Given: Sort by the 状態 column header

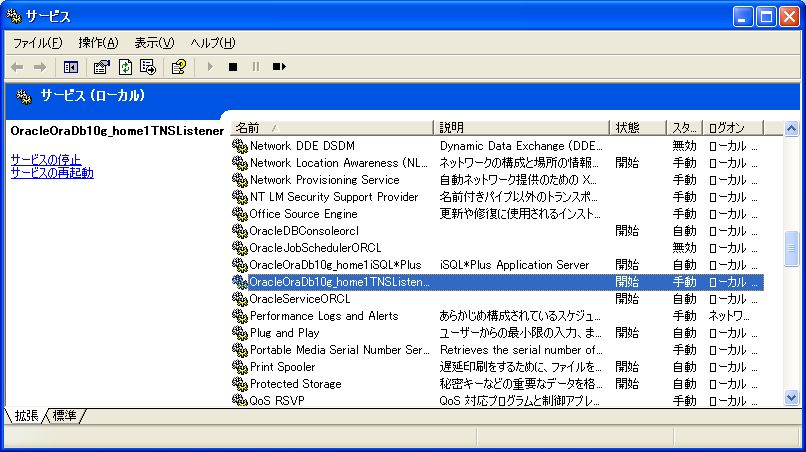Looking at the screenshot, I should pyautogui.click(x=638, y=128).
